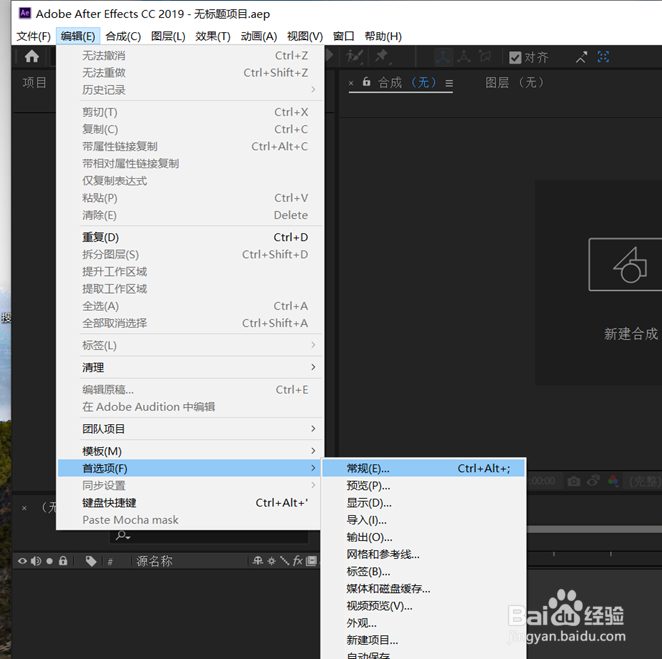Open the composition panel hamburger menu
662x659 pixels.
[x=449, y=83]
